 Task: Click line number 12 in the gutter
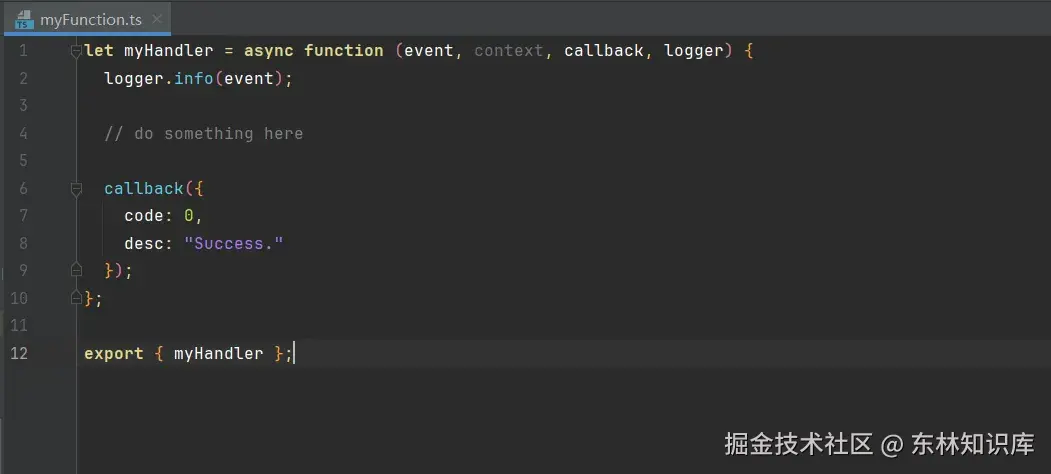(x=19, y=353)
